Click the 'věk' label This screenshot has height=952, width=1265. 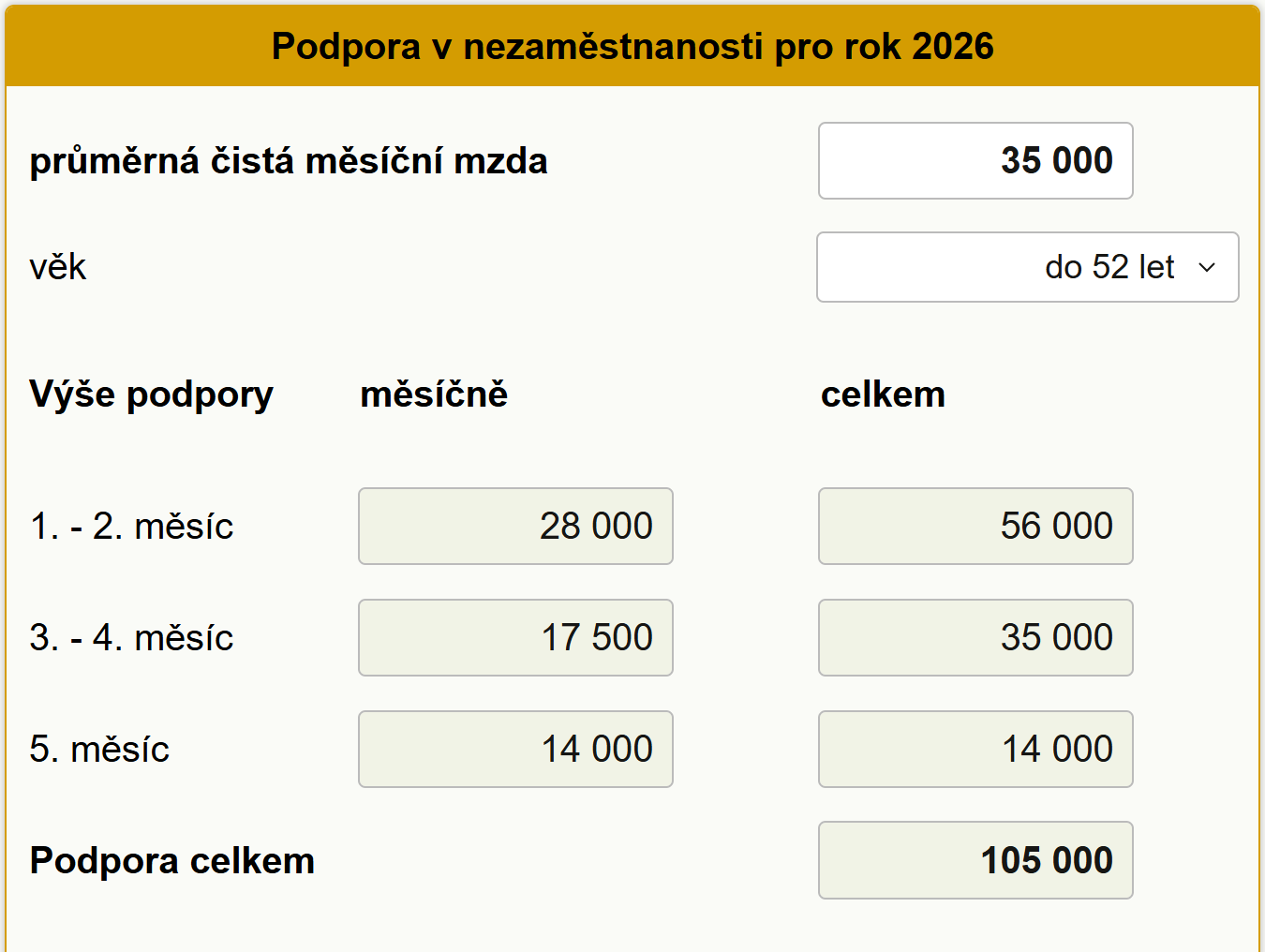click(x=57, y=267)
